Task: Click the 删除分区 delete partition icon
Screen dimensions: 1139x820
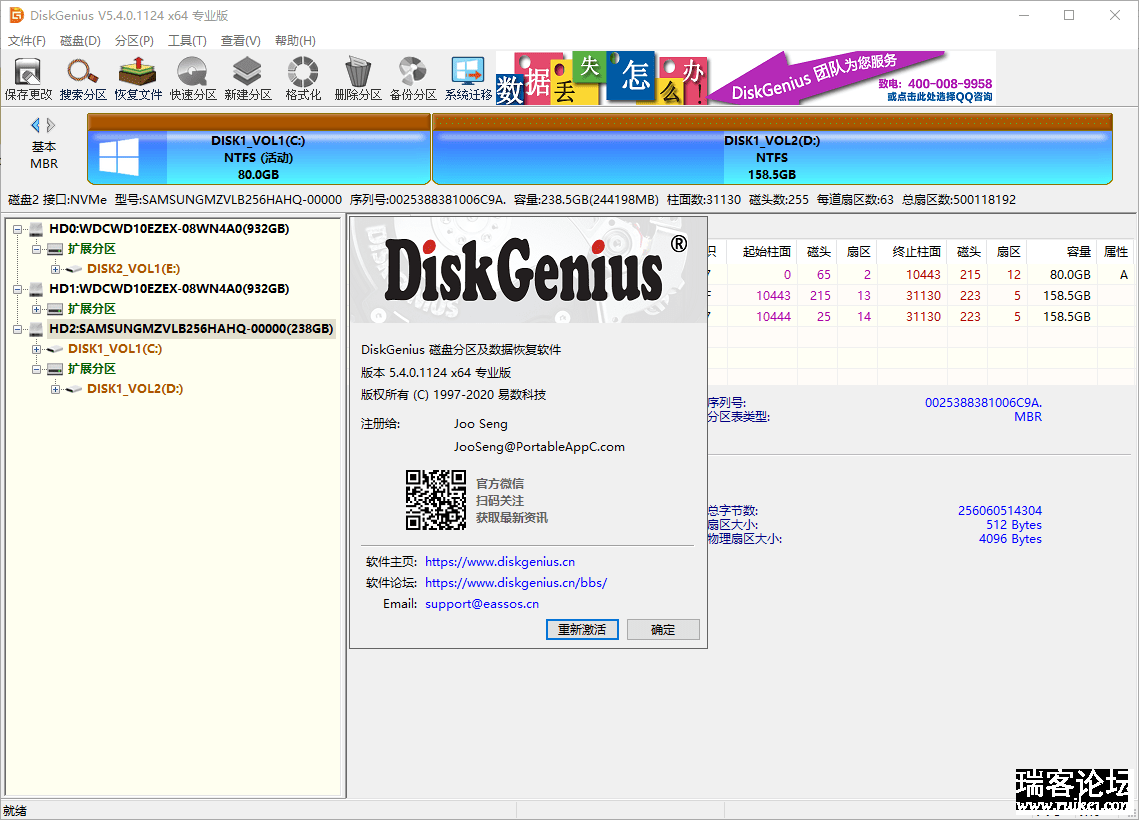Action: pos(358,78)
